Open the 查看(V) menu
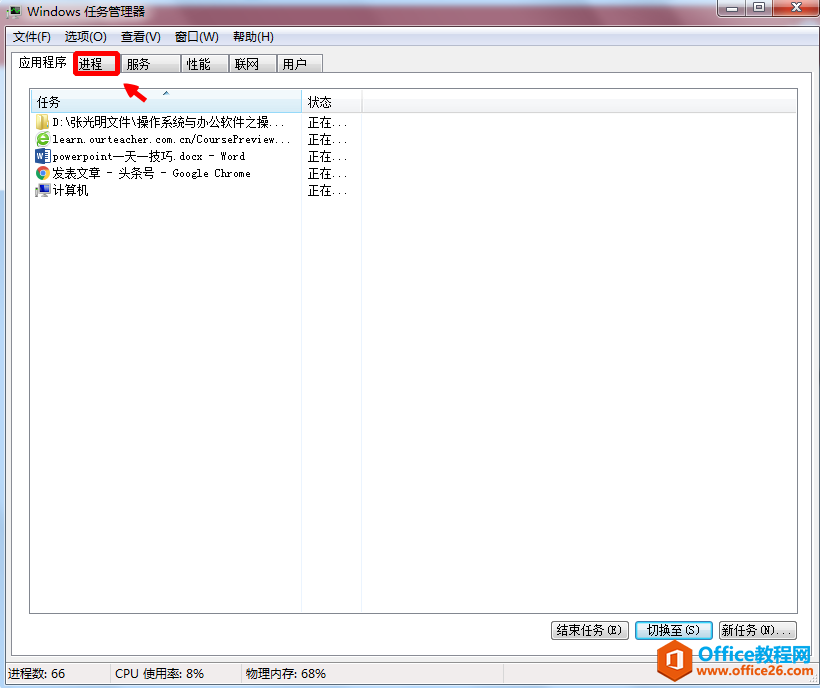 (x=141, y=37)
